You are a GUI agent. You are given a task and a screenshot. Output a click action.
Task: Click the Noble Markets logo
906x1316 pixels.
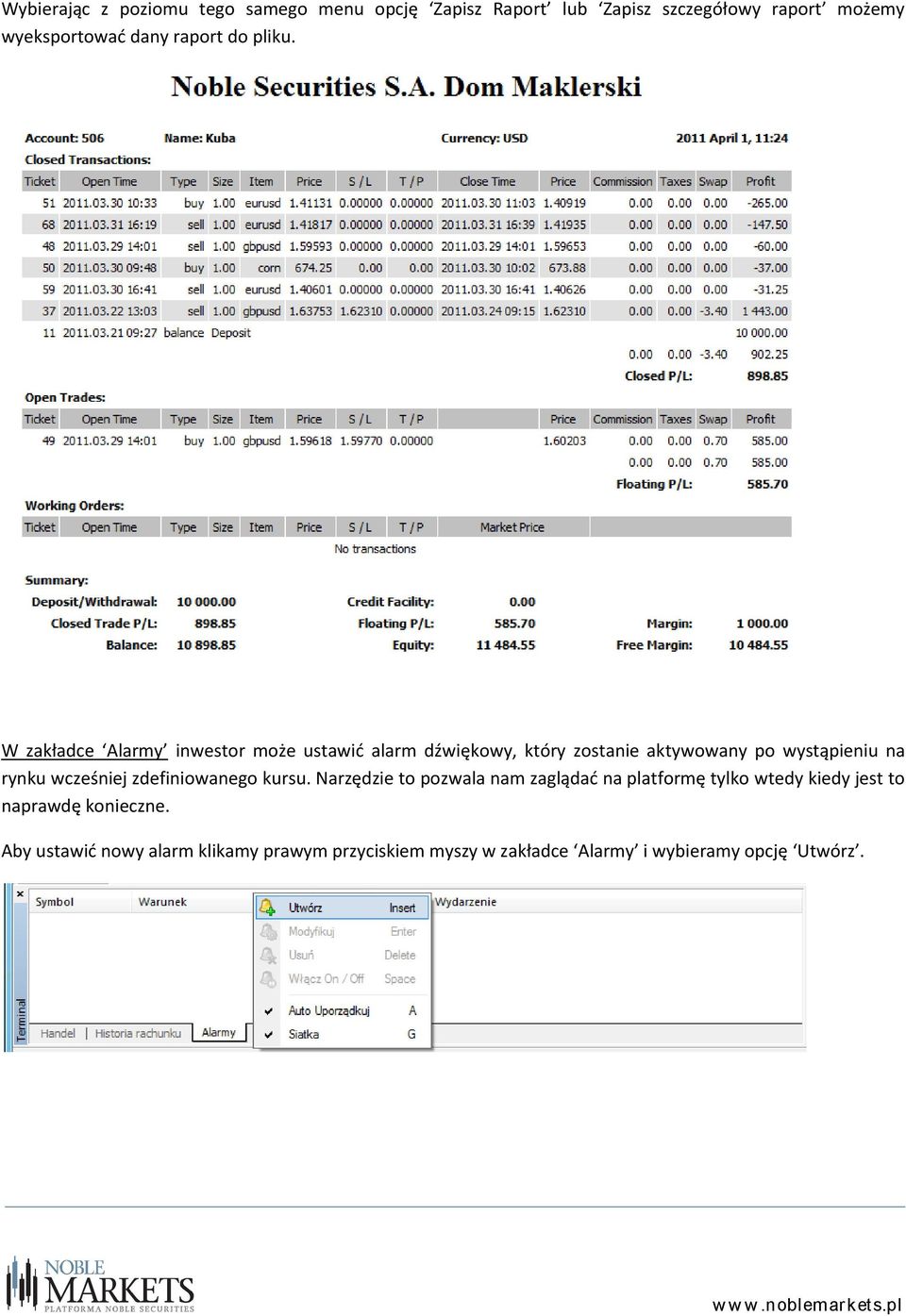click(x=100, y=1284)
